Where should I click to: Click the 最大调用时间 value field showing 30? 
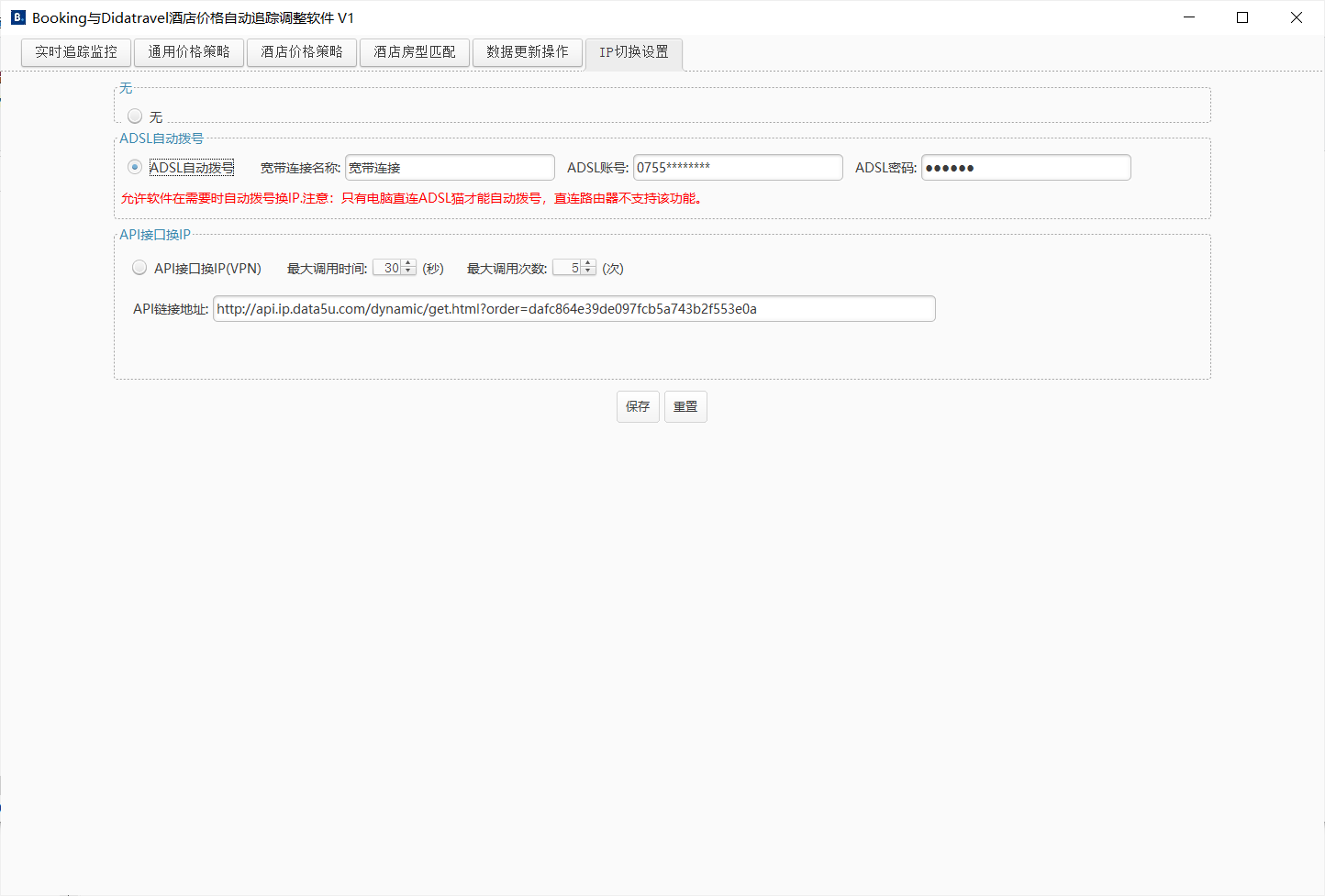pos(387,268)
